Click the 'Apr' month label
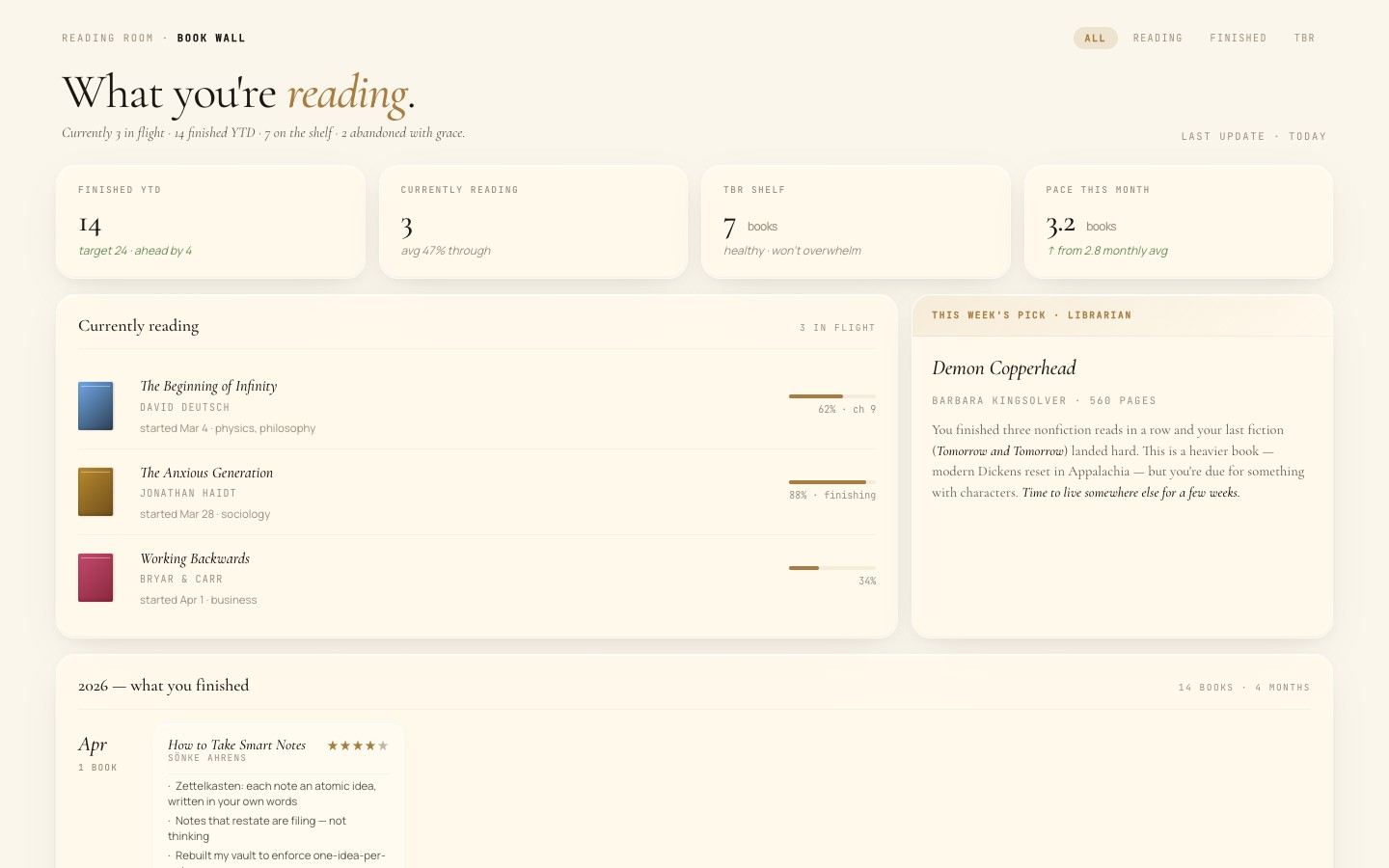The image size is (1389, 868). point(93,745)
